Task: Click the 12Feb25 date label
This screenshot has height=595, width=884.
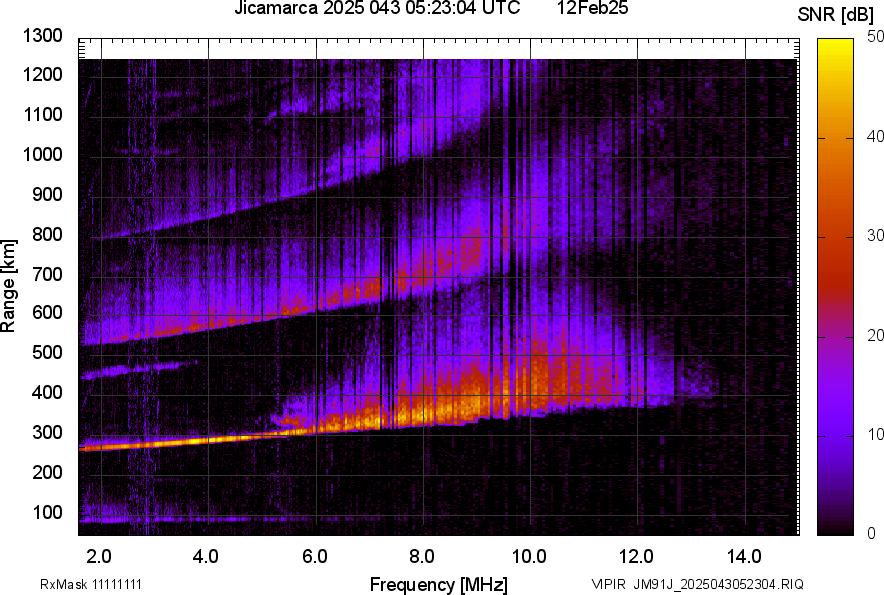Action: (x=592, y=9)
